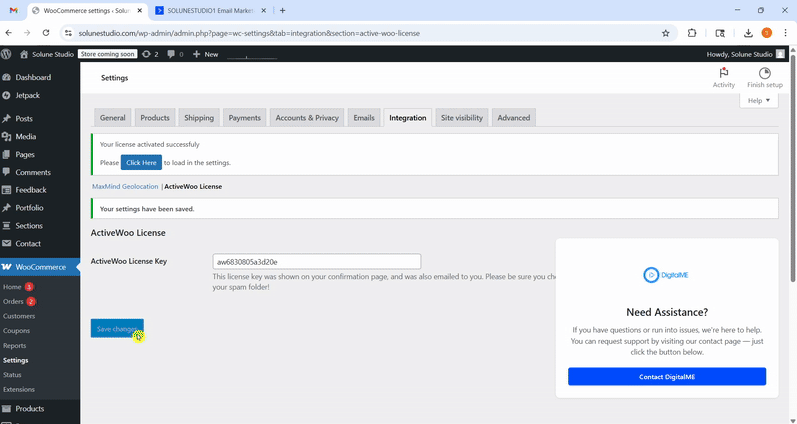
Task: Reload the current page
Action: (x=46, y=33)
